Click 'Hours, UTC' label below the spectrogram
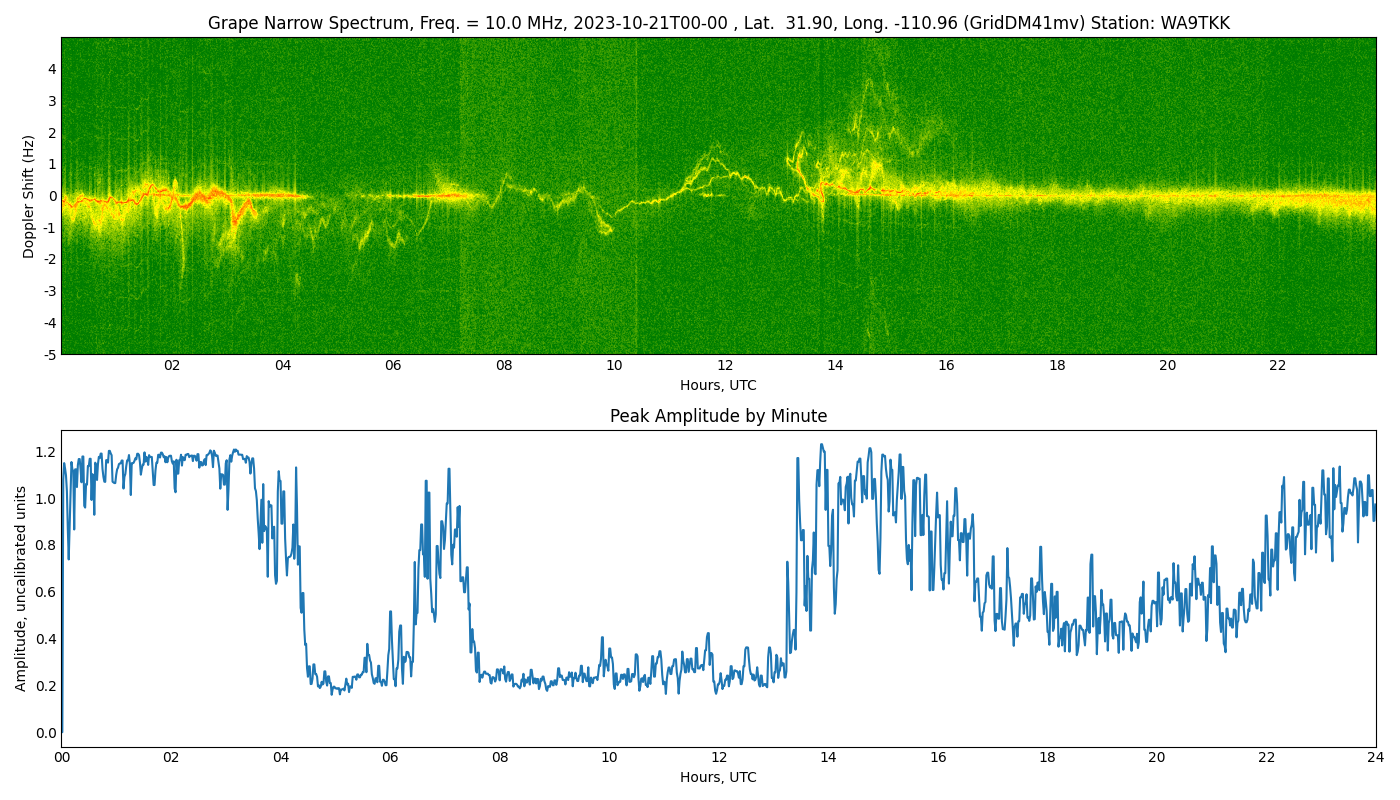 tap(718, 385)
